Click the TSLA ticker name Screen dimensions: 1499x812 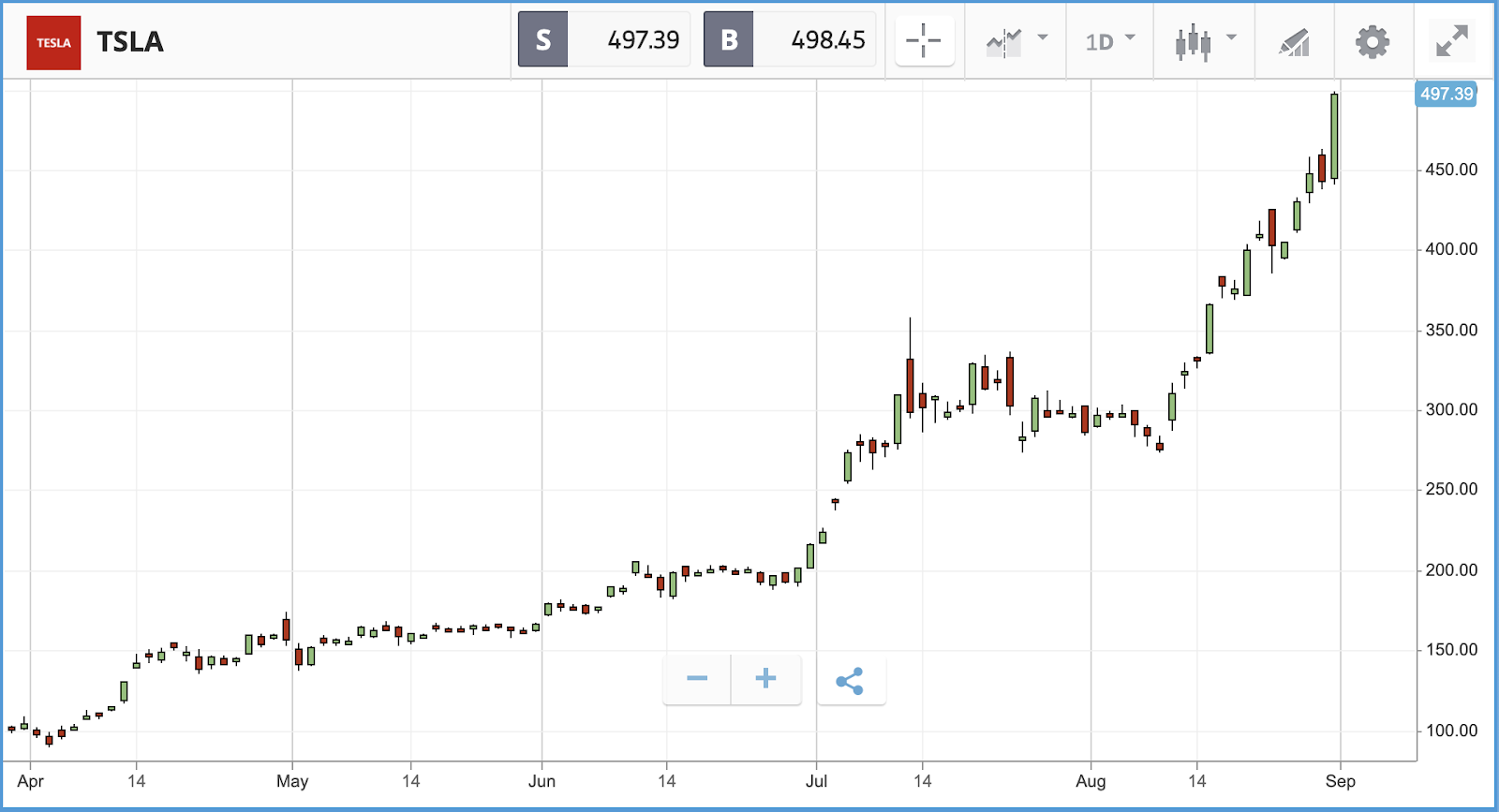pos(130,42)
